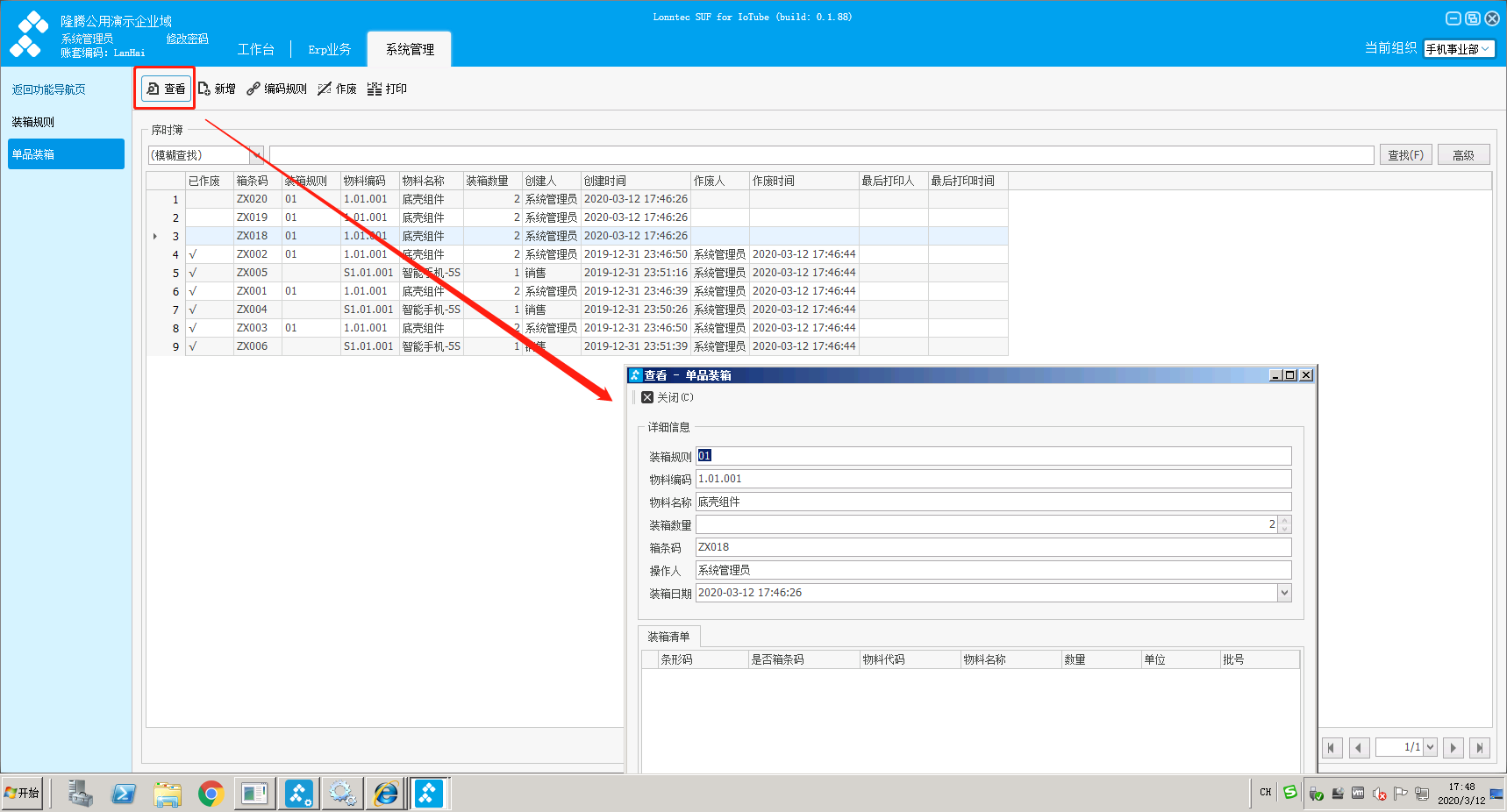
Task: Click the 查找(F) search button
Action: point(1405,155)
